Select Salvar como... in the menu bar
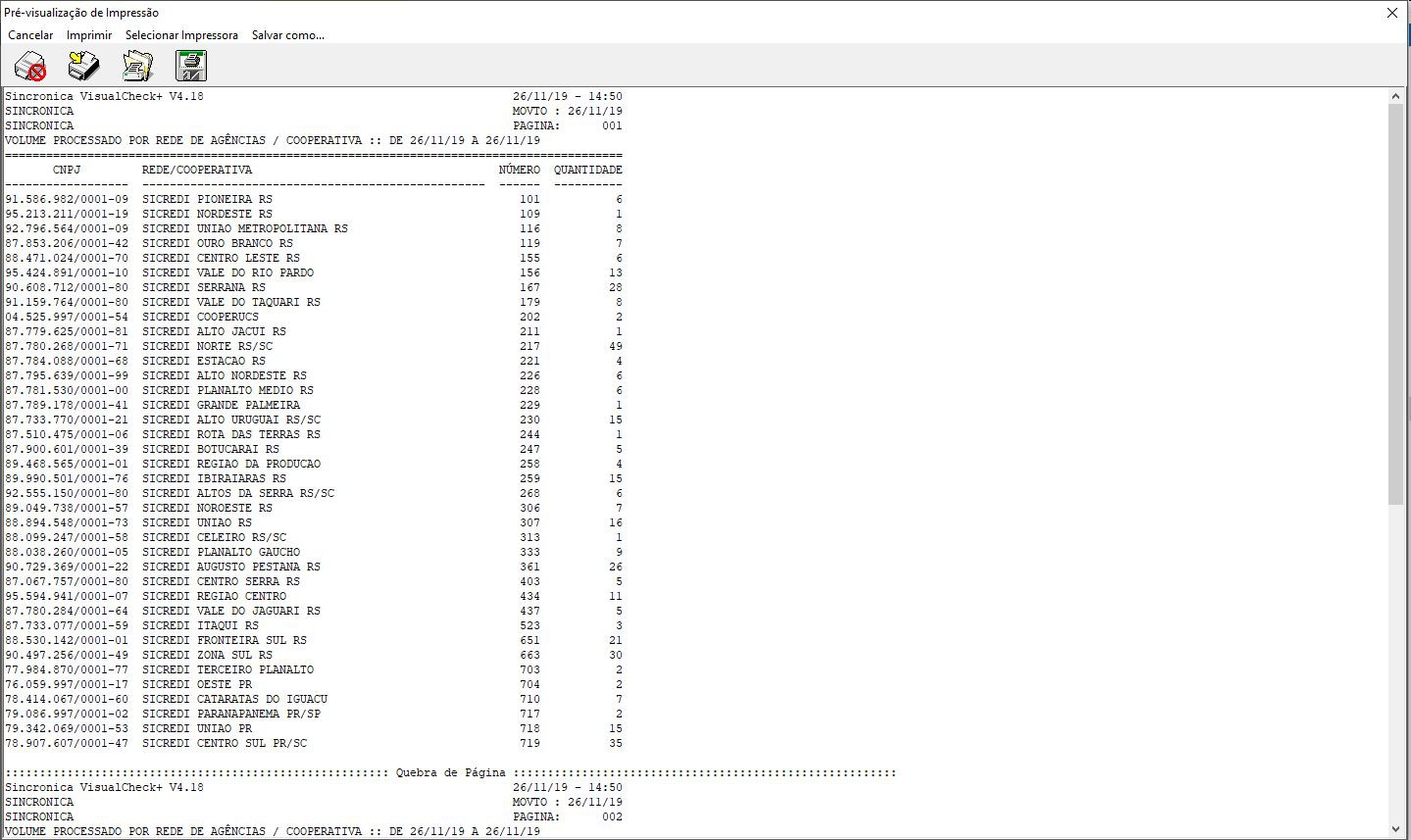This screenshot has width=1411, height=840. [288, 35]
